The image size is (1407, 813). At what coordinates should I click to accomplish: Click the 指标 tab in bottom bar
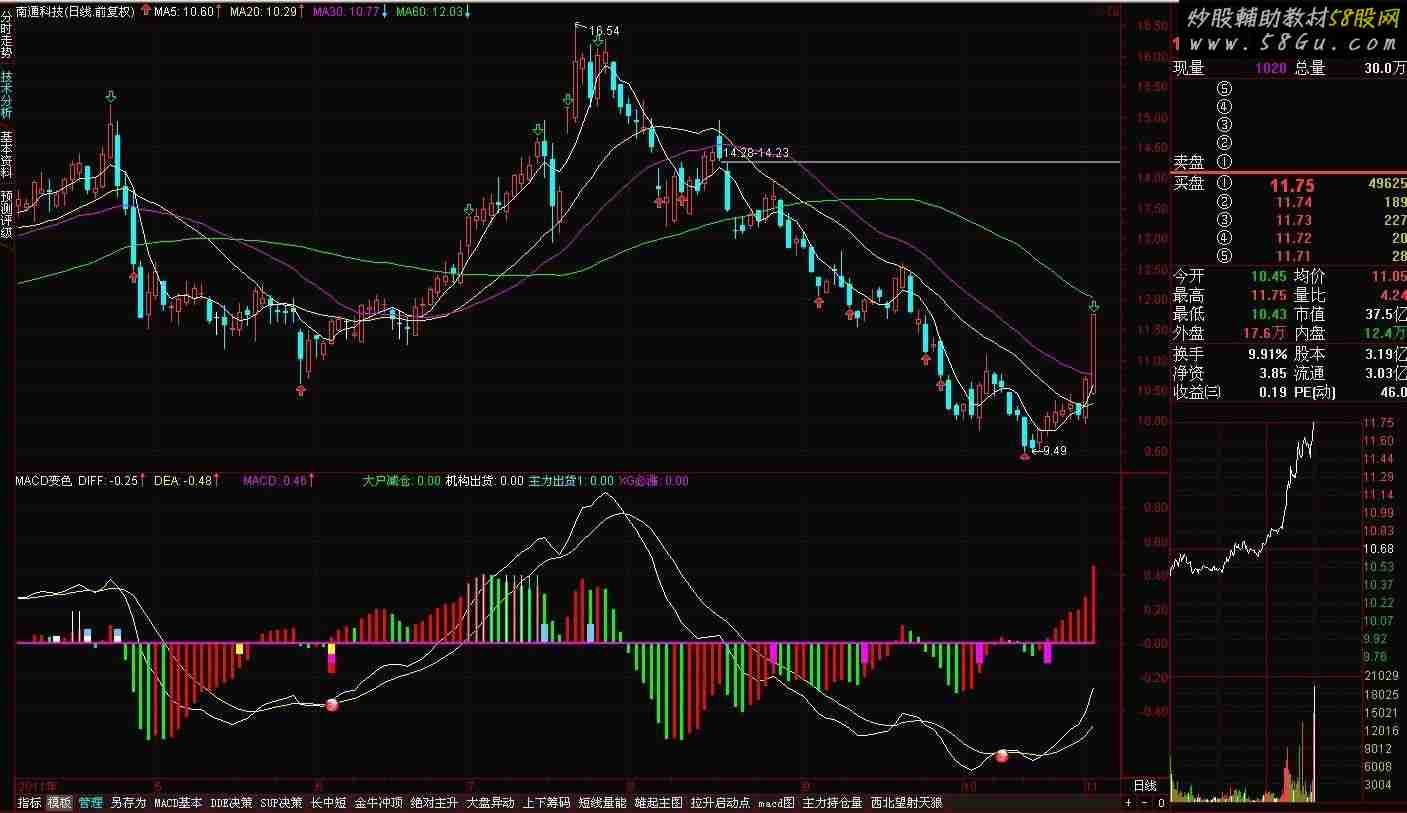click(29, 802)
